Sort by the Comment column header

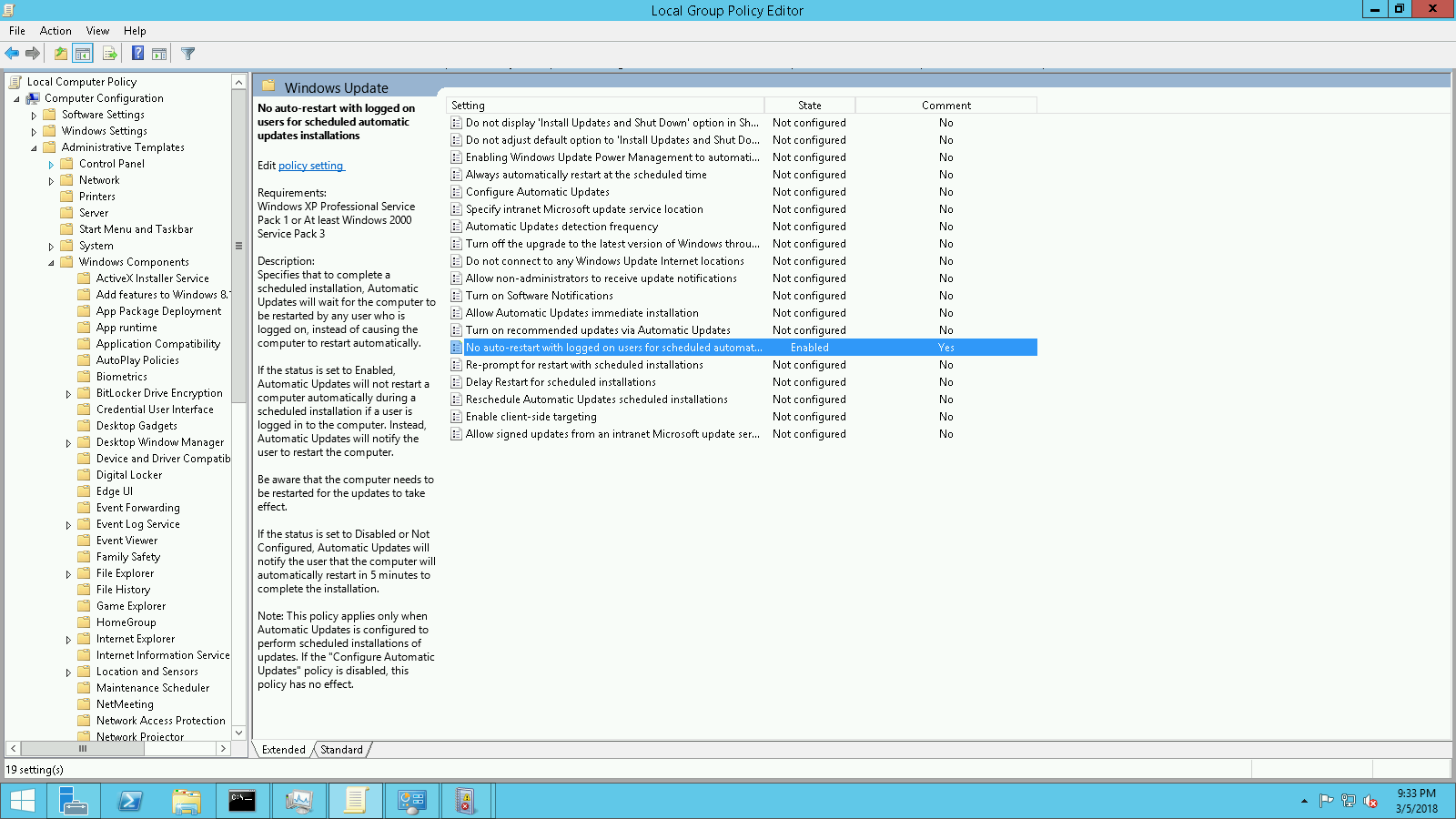(946, 106)
